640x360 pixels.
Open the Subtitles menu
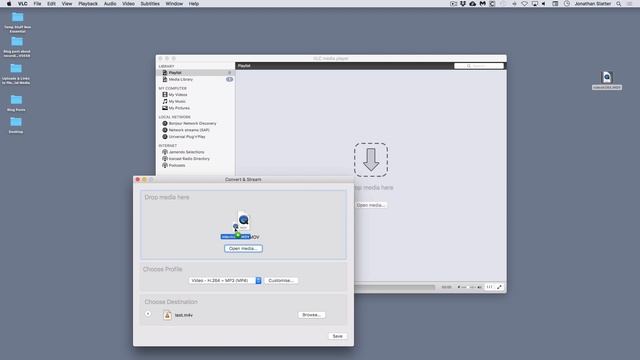(x=150, y=4)
